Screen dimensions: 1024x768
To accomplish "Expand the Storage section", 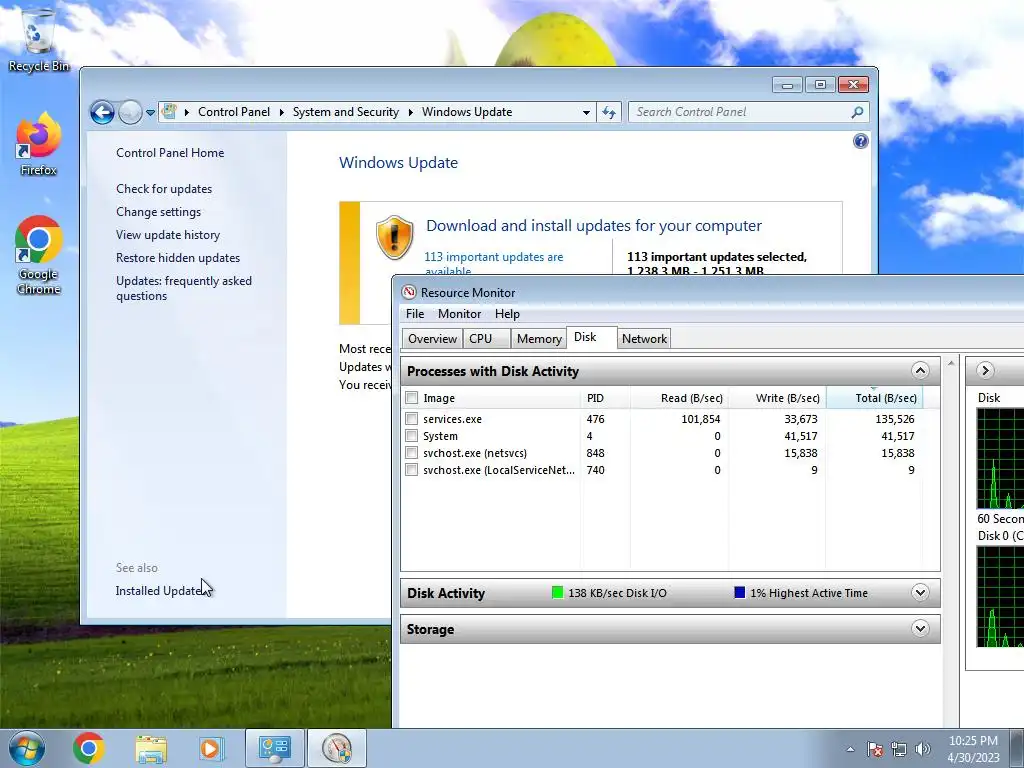I will [x=920, y=629].
